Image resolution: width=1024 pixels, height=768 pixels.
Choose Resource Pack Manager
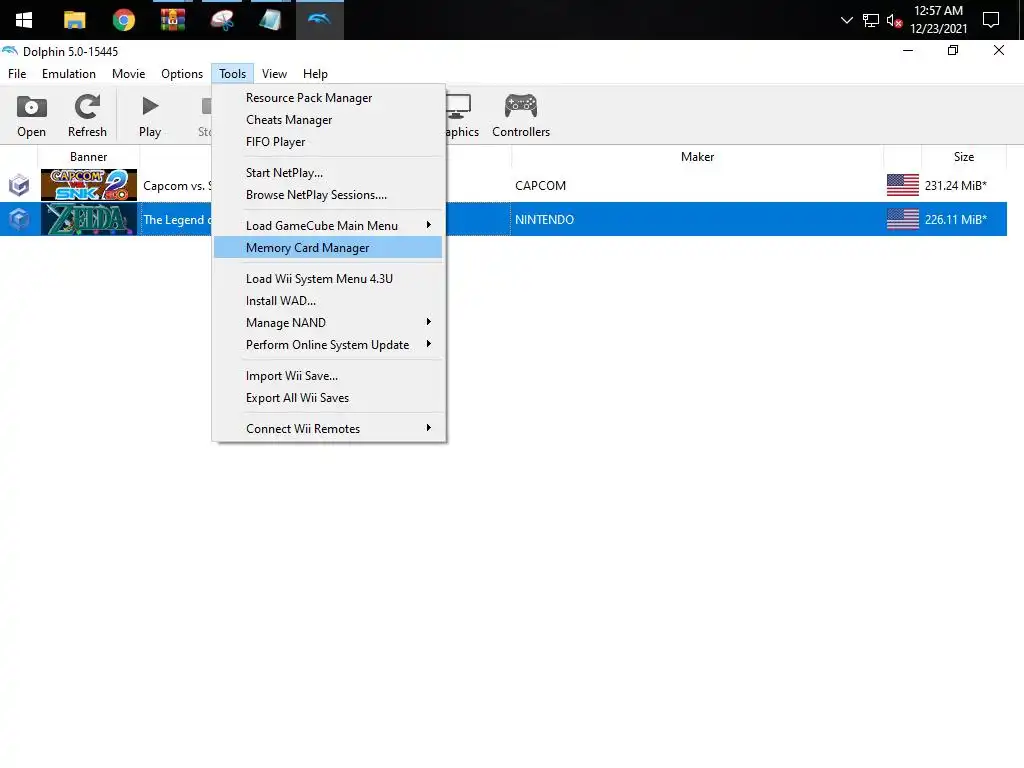coord(328,98)
